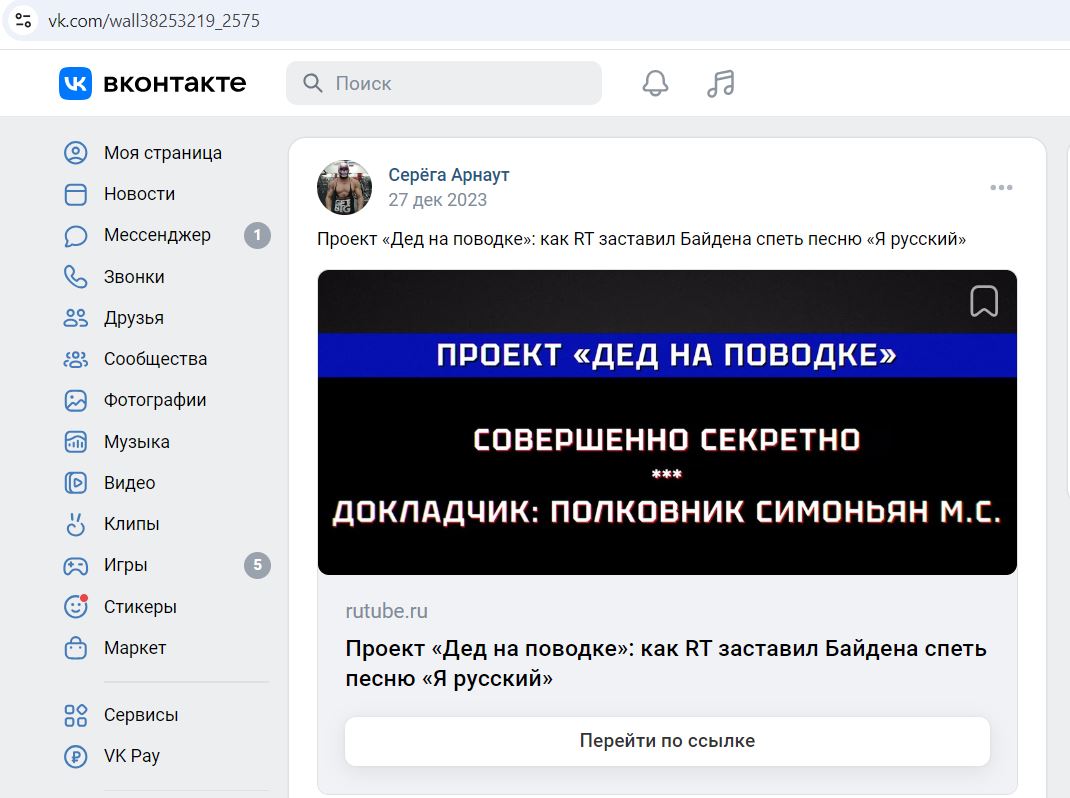Go to Клипы section
This screenshot has width=1070, height=798.
[x=132, y=524]
